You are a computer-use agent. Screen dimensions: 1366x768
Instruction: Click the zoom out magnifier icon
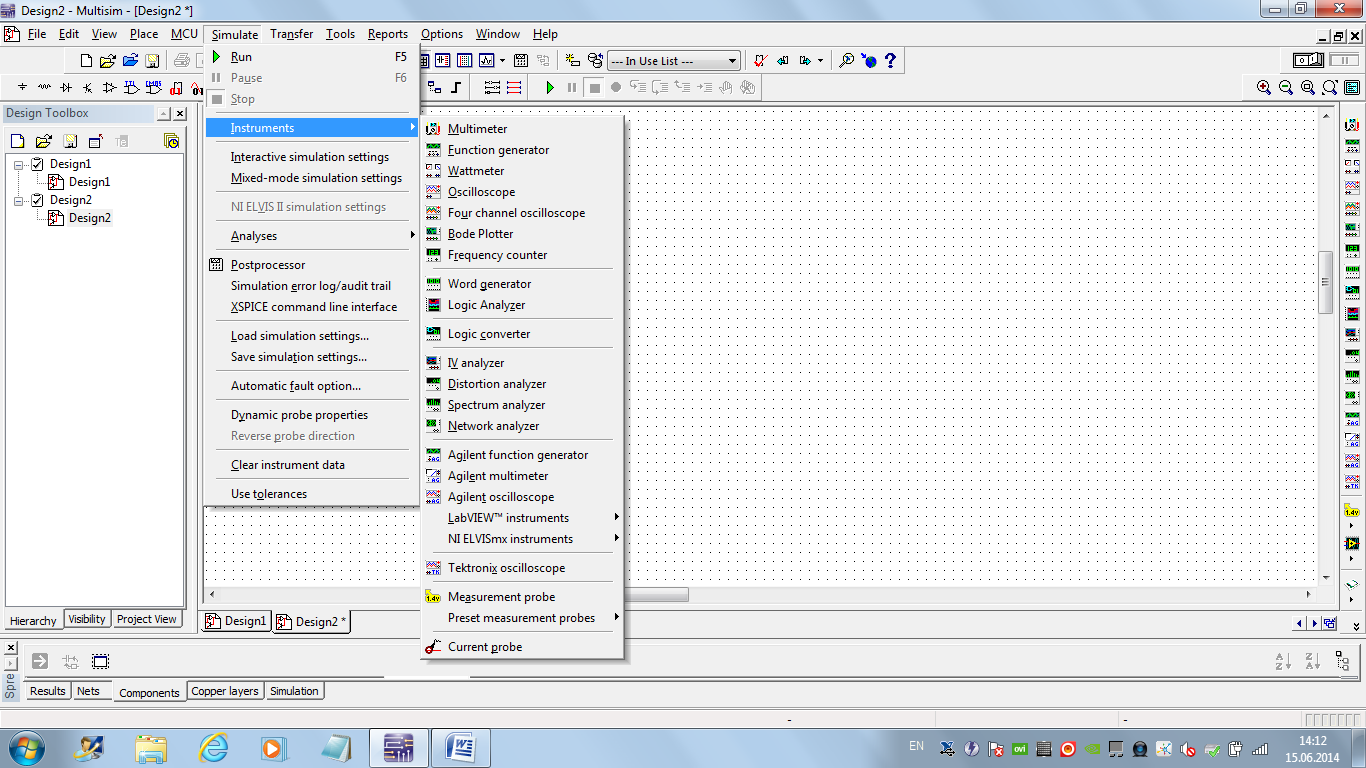pyautogui.click(x=1286, y=88)
